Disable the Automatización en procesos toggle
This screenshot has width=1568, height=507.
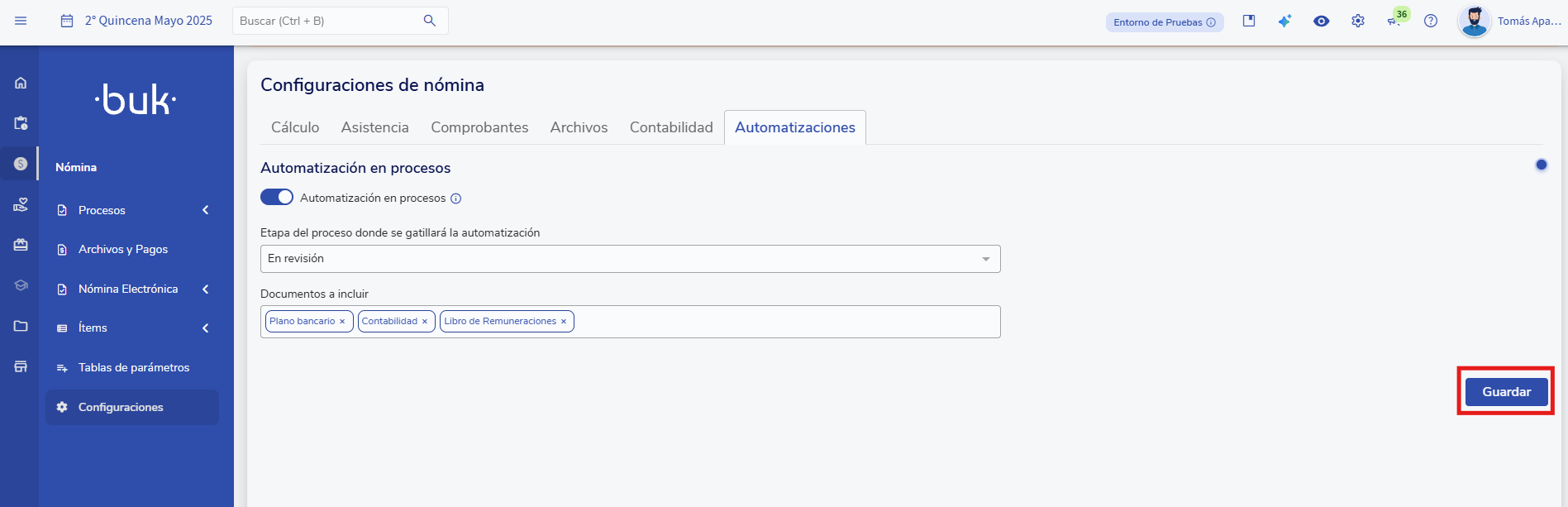click(x=277, y=198)
